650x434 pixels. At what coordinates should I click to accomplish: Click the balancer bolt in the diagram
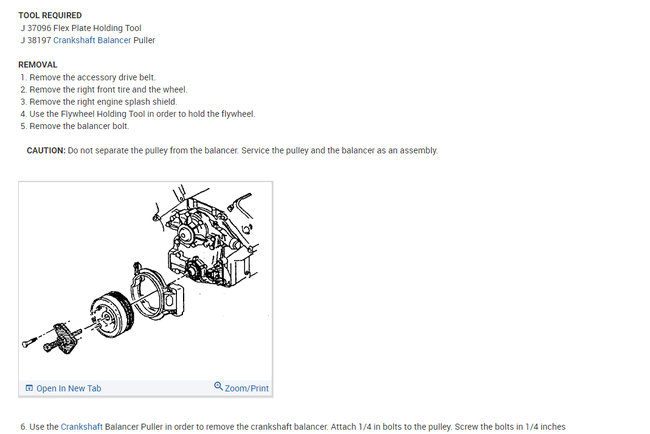[x=29, y=342]
